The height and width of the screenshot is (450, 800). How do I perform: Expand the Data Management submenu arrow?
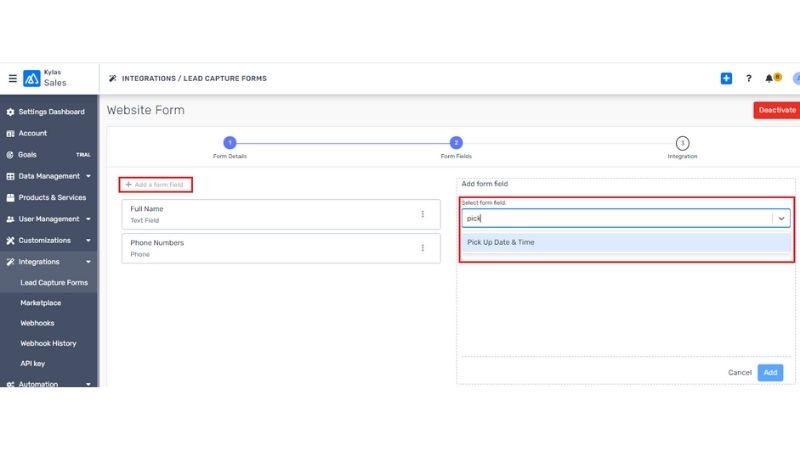tap(88, 176)
